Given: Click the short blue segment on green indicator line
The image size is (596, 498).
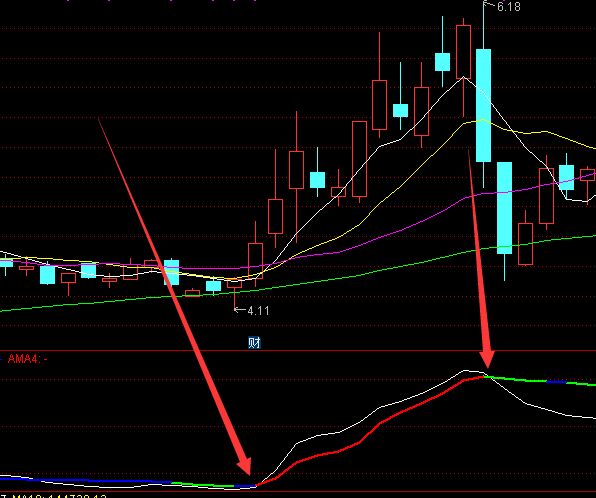Looking at the screenshot, I should coord(556,382).
